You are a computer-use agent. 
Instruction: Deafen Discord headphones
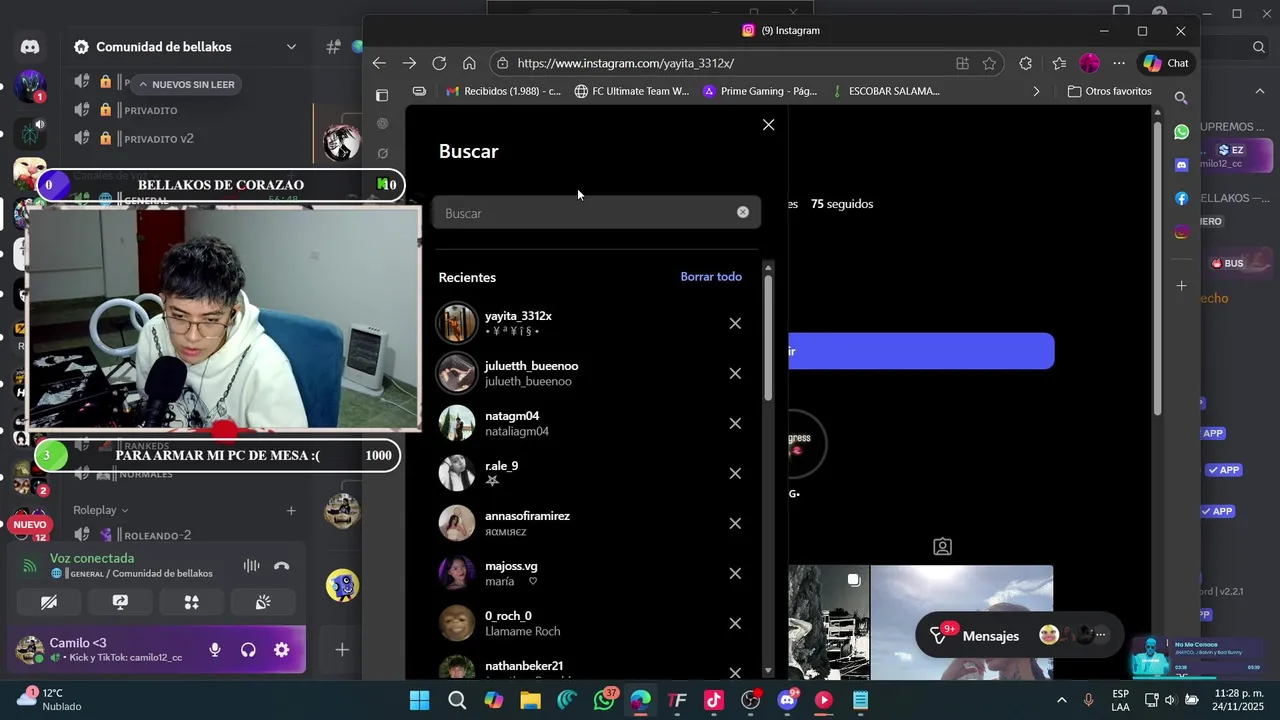tap(248, 650)
